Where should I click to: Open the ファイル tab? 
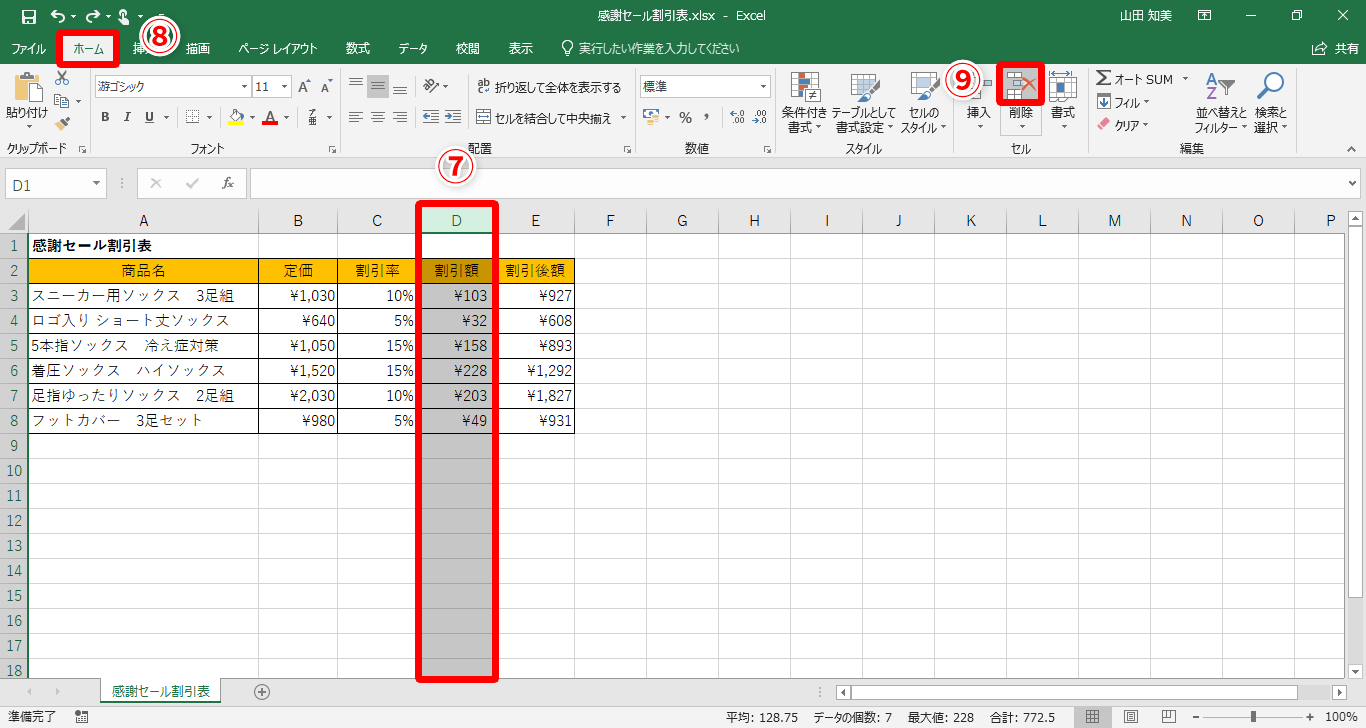(x=28, y=48)
